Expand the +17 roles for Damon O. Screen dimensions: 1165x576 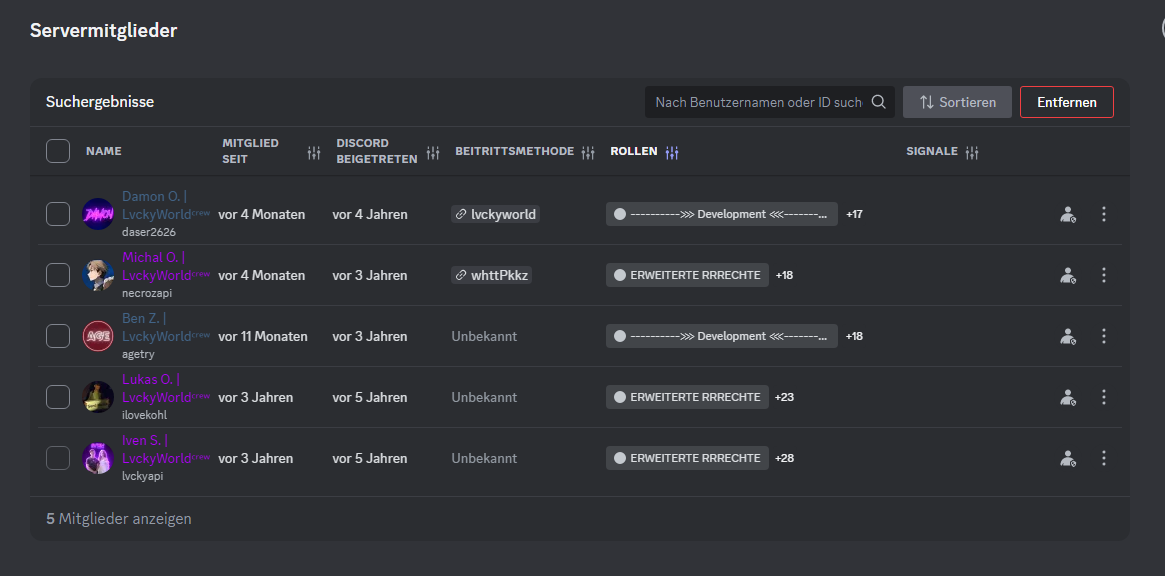pos(854,214)
